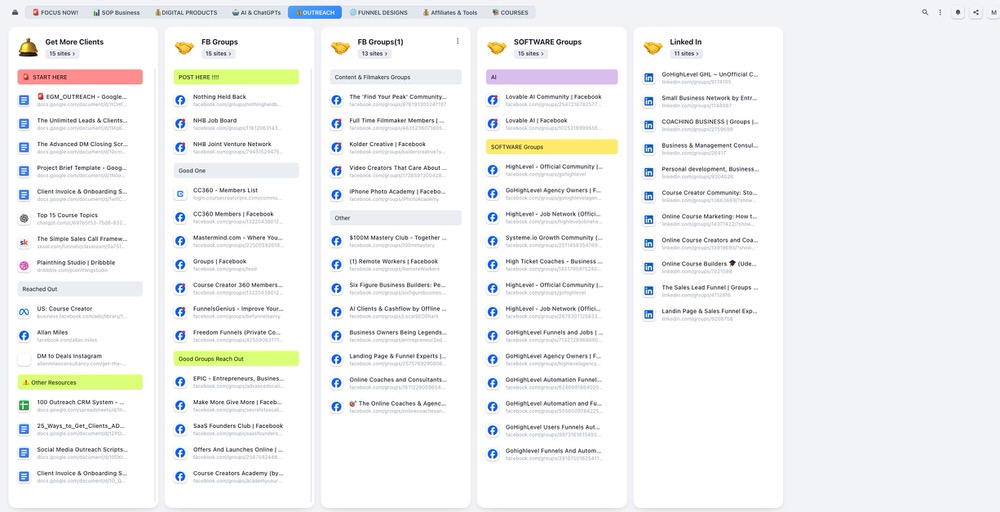
Task: Open the COURSES tab
Action: [x=510, y=12]
